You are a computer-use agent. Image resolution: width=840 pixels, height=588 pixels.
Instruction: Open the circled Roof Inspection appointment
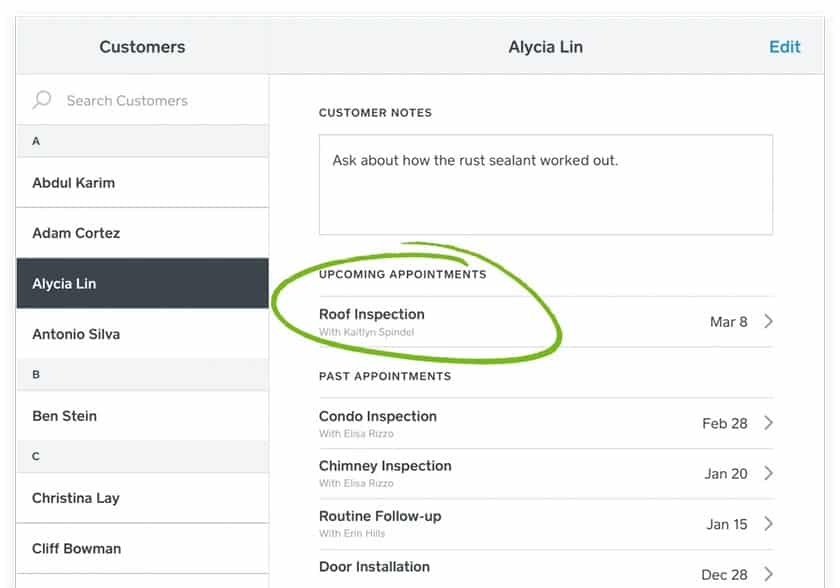(372, 314)
